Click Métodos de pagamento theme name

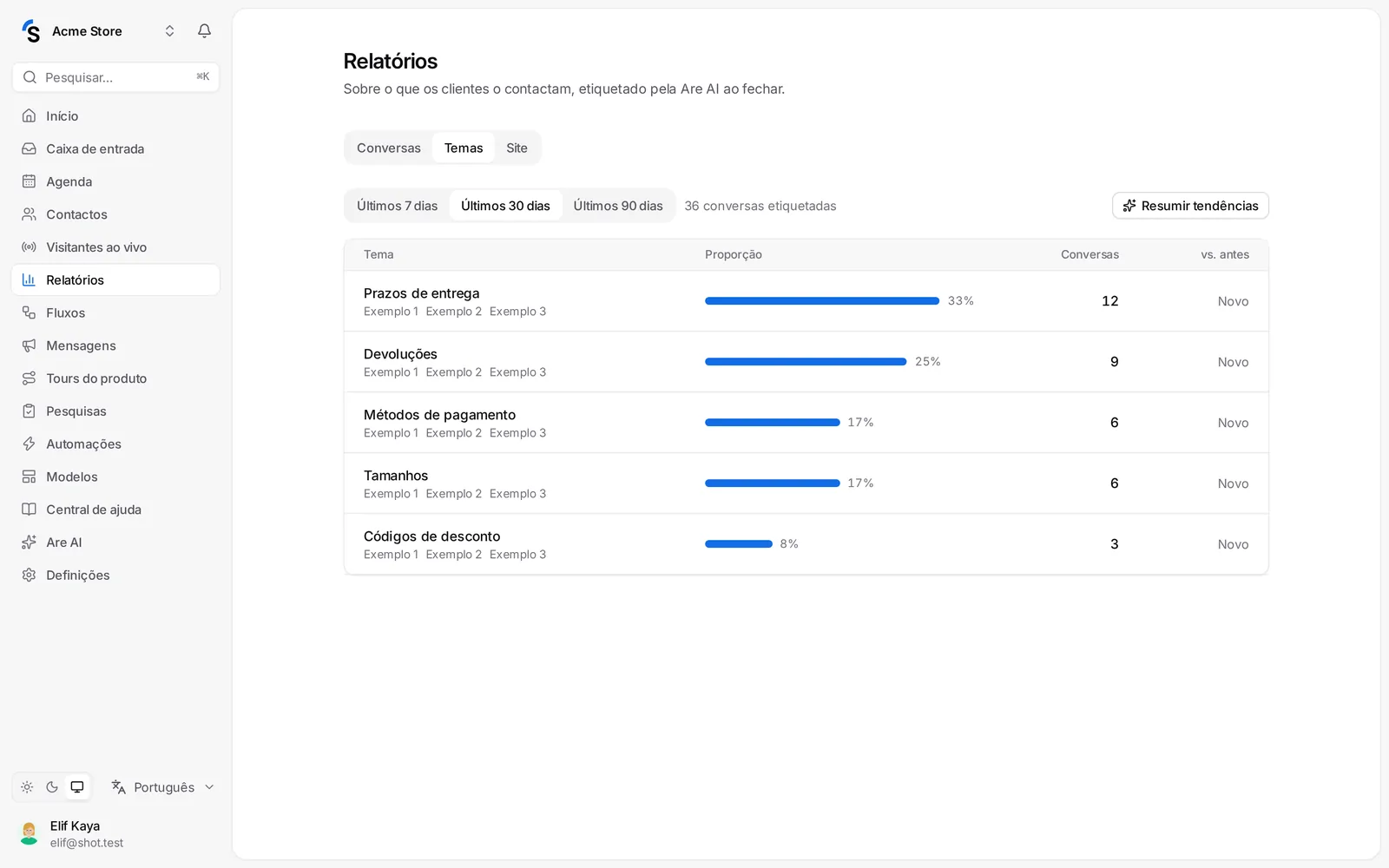pos(439,415)
